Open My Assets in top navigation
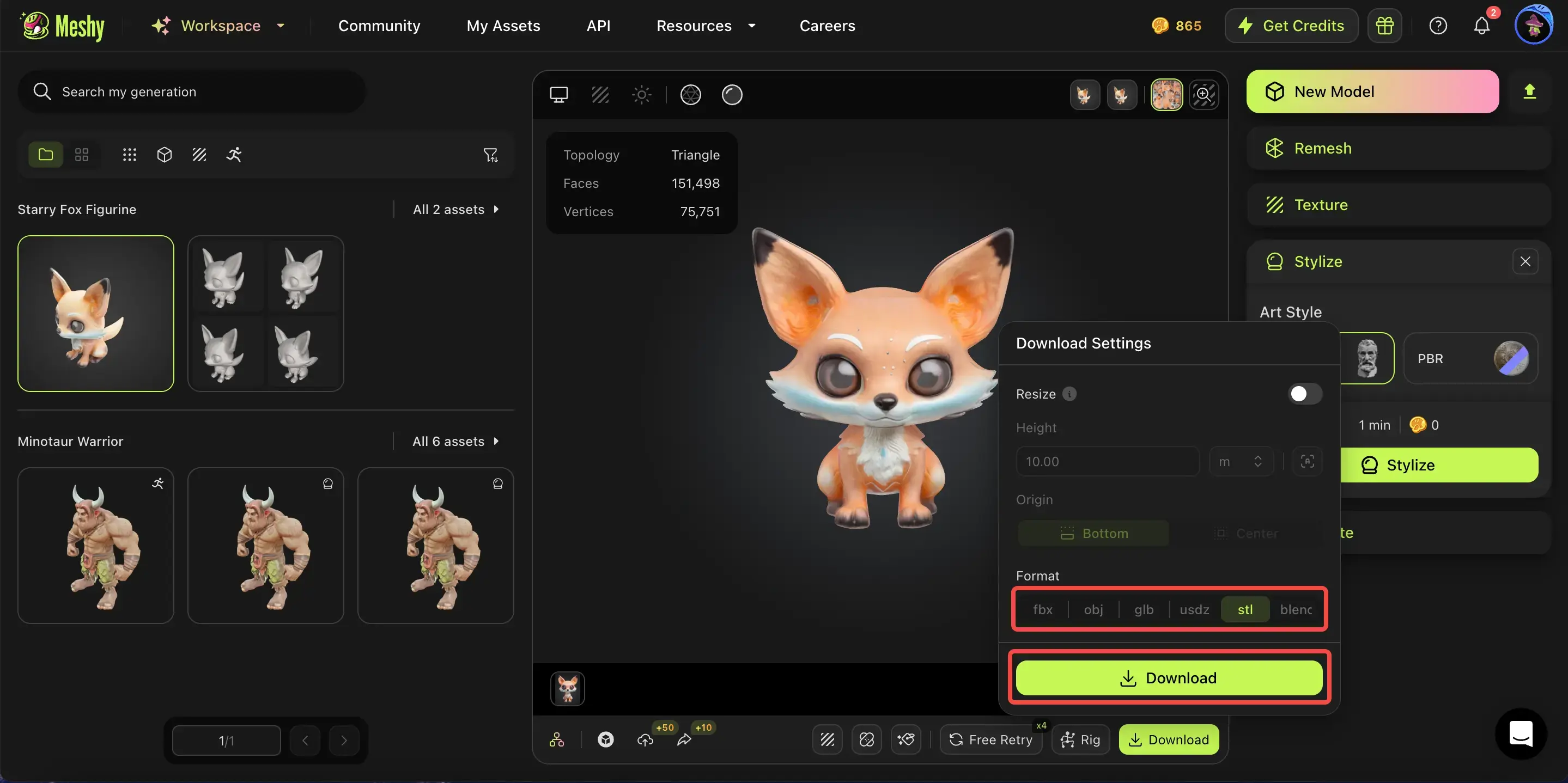Viewport: 1568px width, 783px height. (x=503, y=26)
